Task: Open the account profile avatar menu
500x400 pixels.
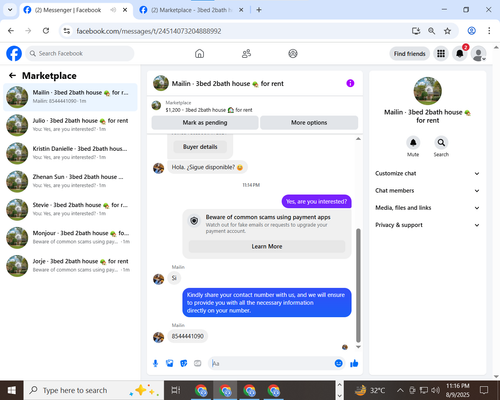Action: (479, 54)
